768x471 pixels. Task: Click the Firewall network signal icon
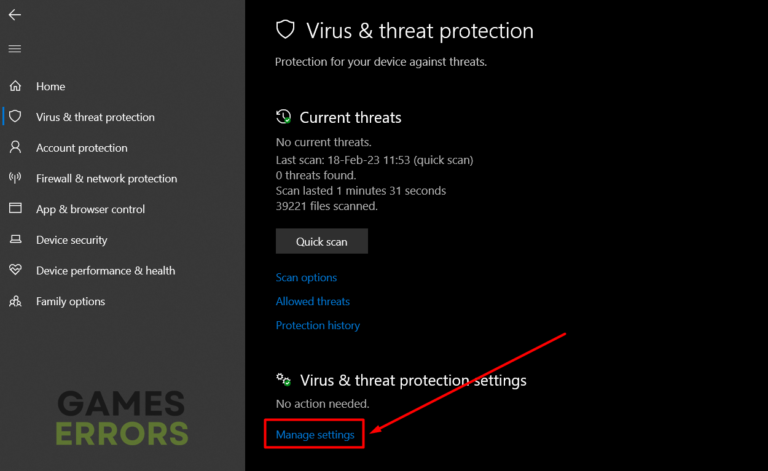tap(15, 178)
